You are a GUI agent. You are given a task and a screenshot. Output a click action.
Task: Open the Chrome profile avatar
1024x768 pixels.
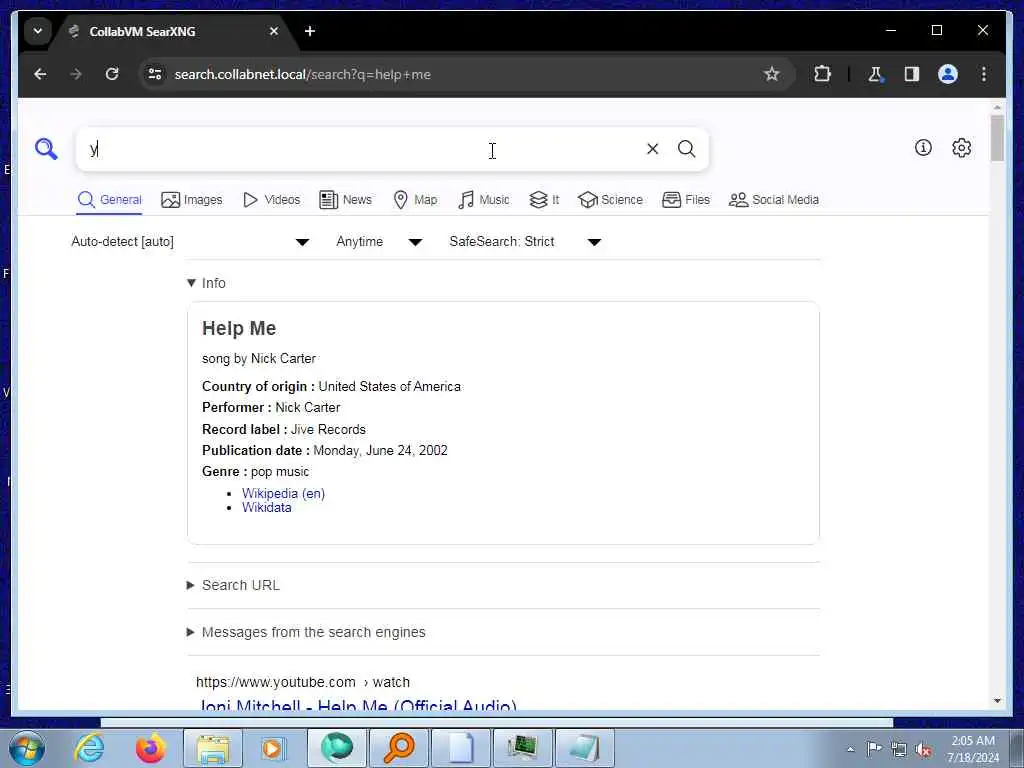[948, 74]
